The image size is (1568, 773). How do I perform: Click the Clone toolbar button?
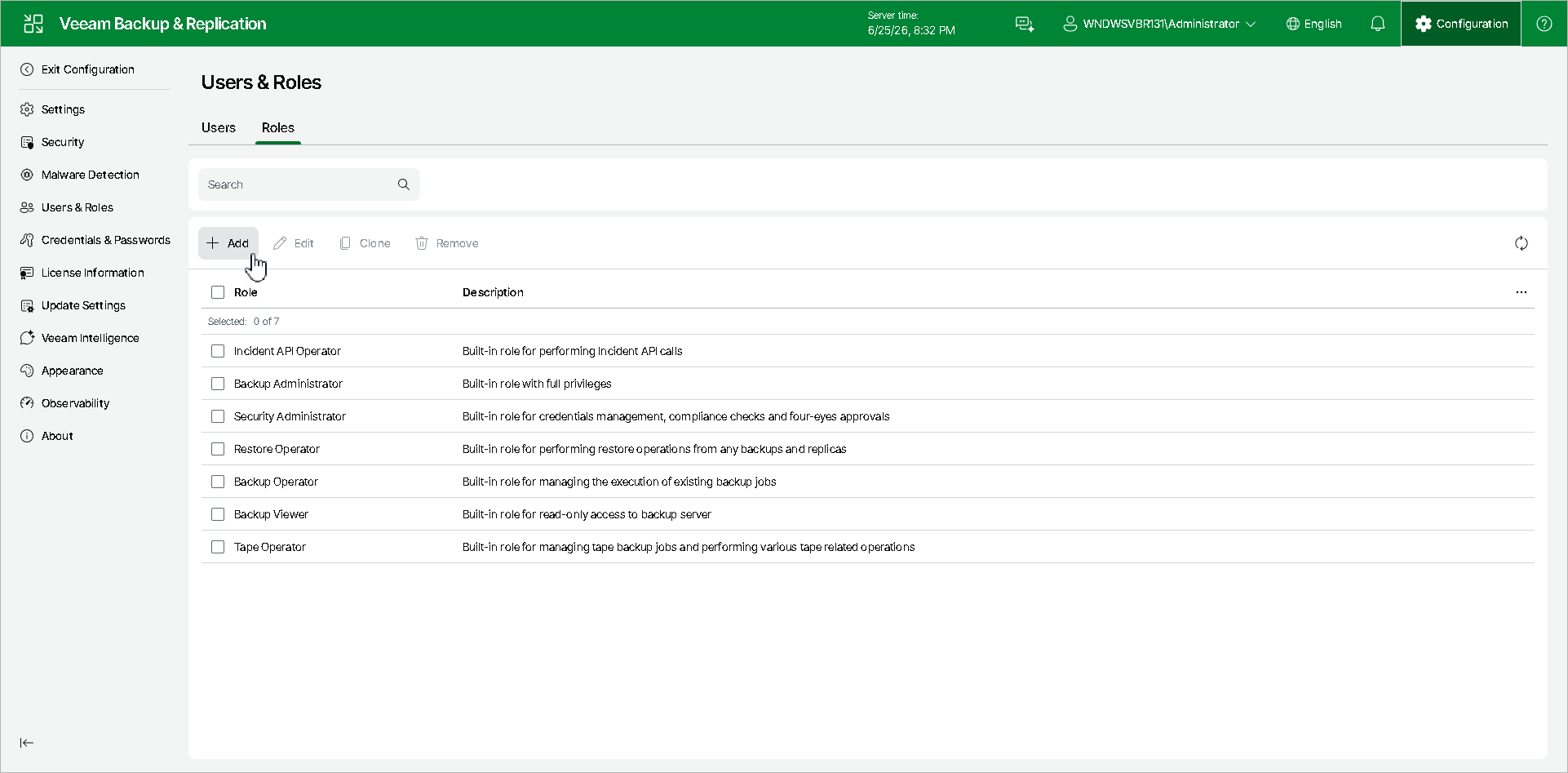pyautogui.click(x=365, y=243)
